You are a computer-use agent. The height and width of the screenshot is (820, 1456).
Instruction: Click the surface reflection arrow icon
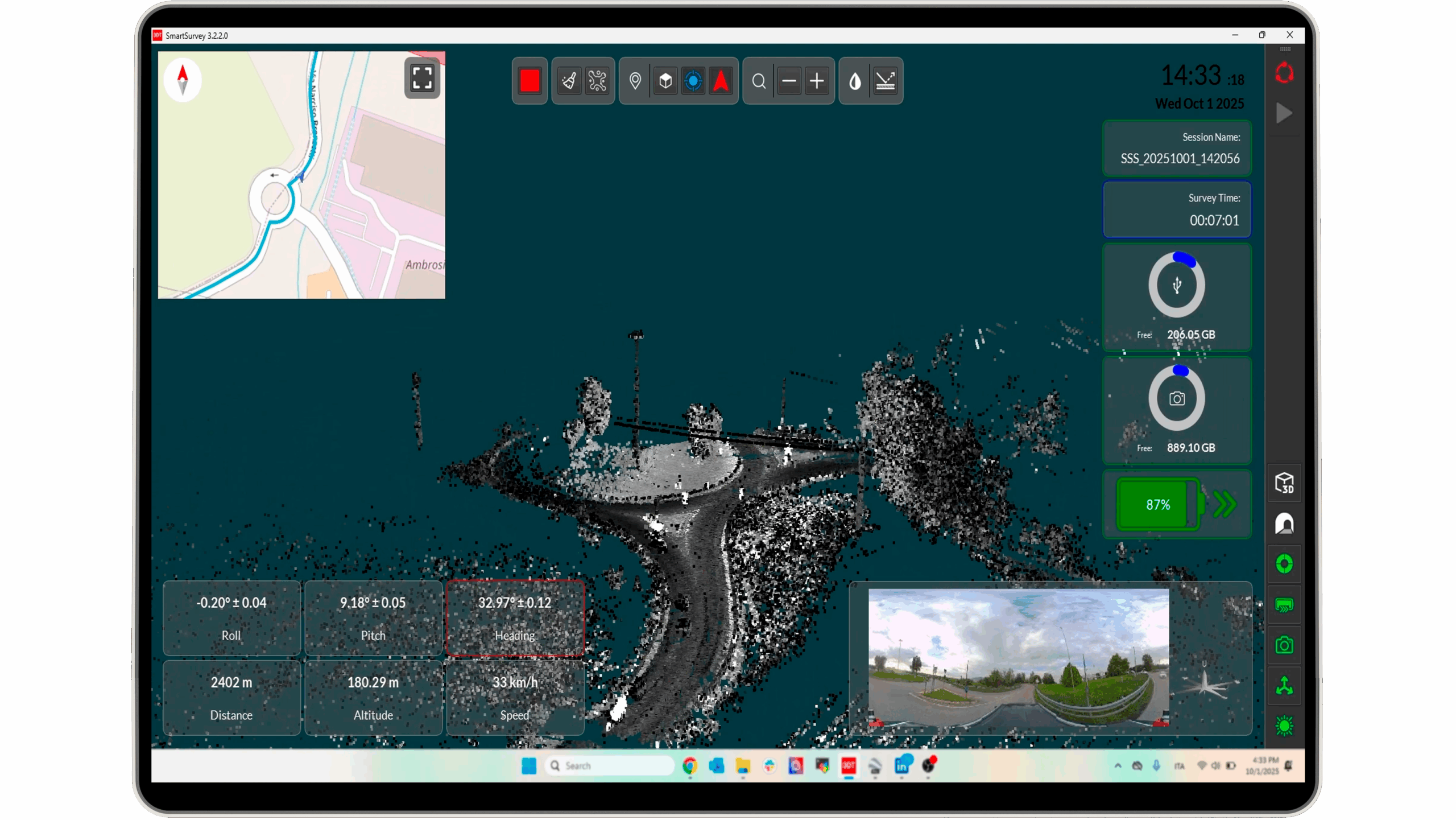(x=885, y=81)
